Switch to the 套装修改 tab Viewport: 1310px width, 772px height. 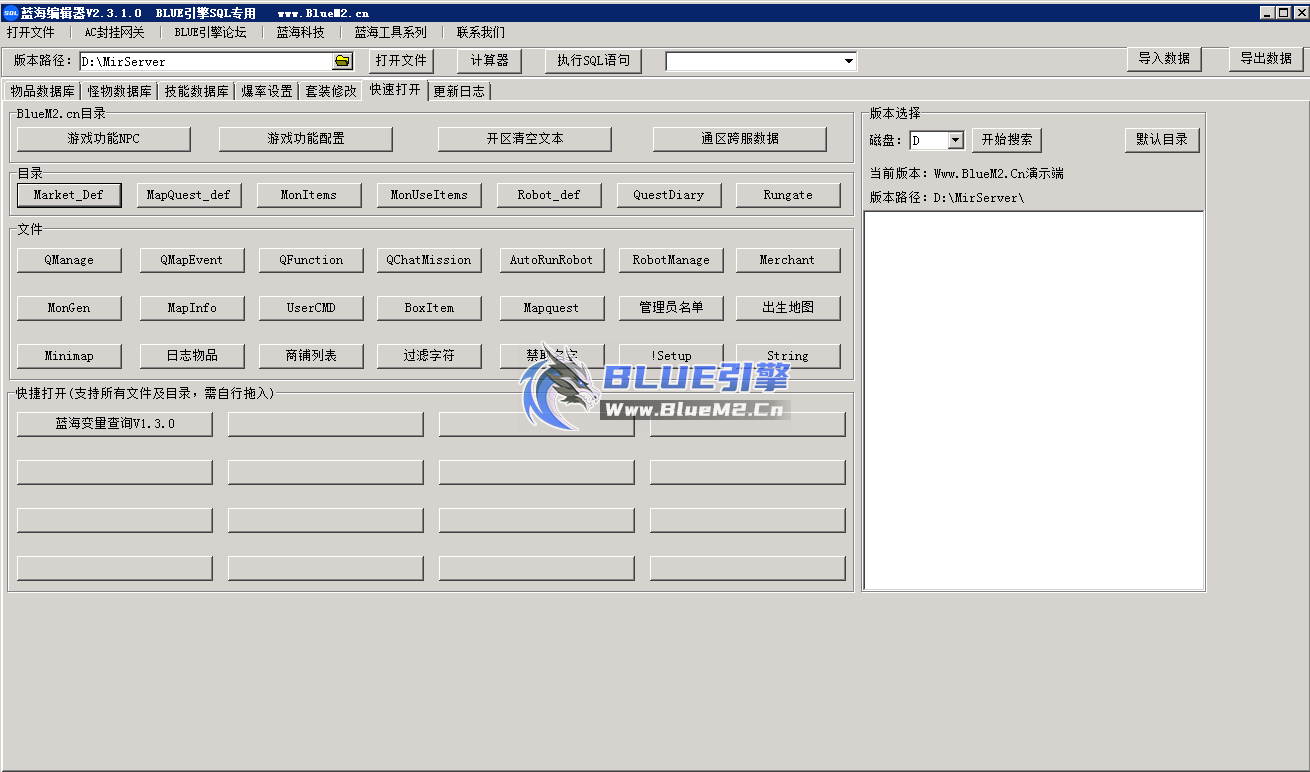click(331, 91)
